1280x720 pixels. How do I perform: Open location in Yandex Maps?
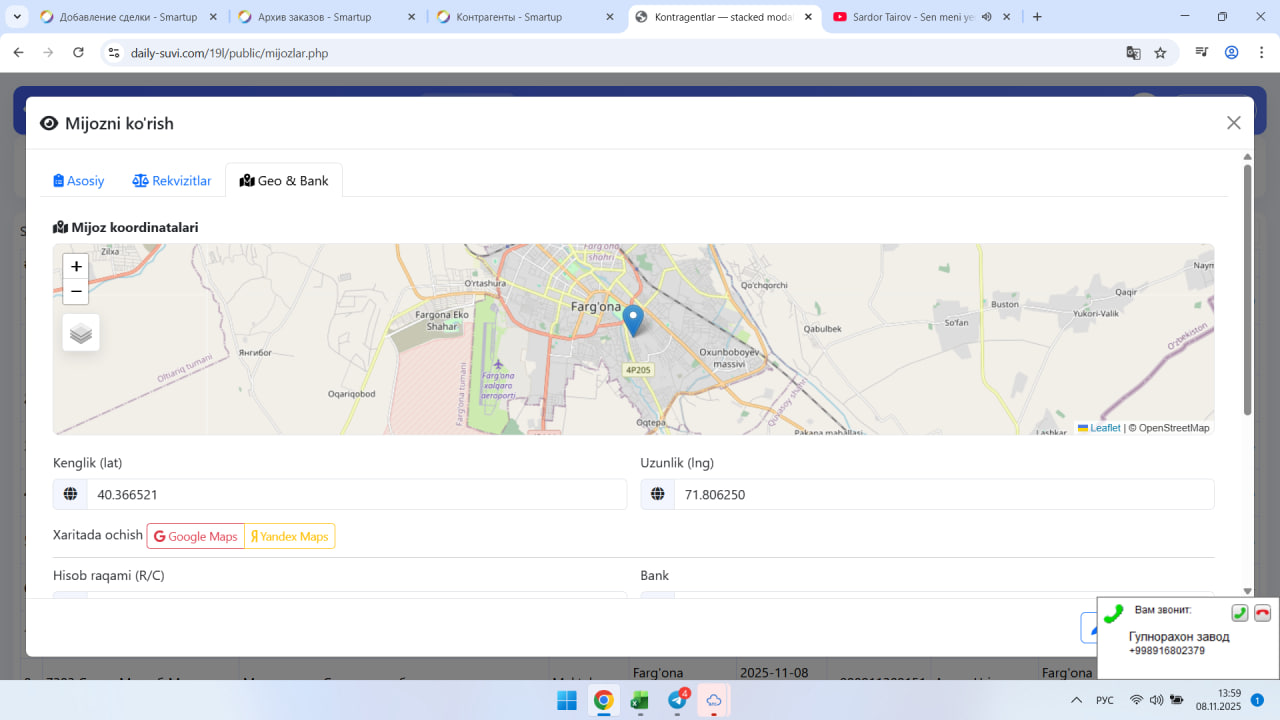click(290, 536)
